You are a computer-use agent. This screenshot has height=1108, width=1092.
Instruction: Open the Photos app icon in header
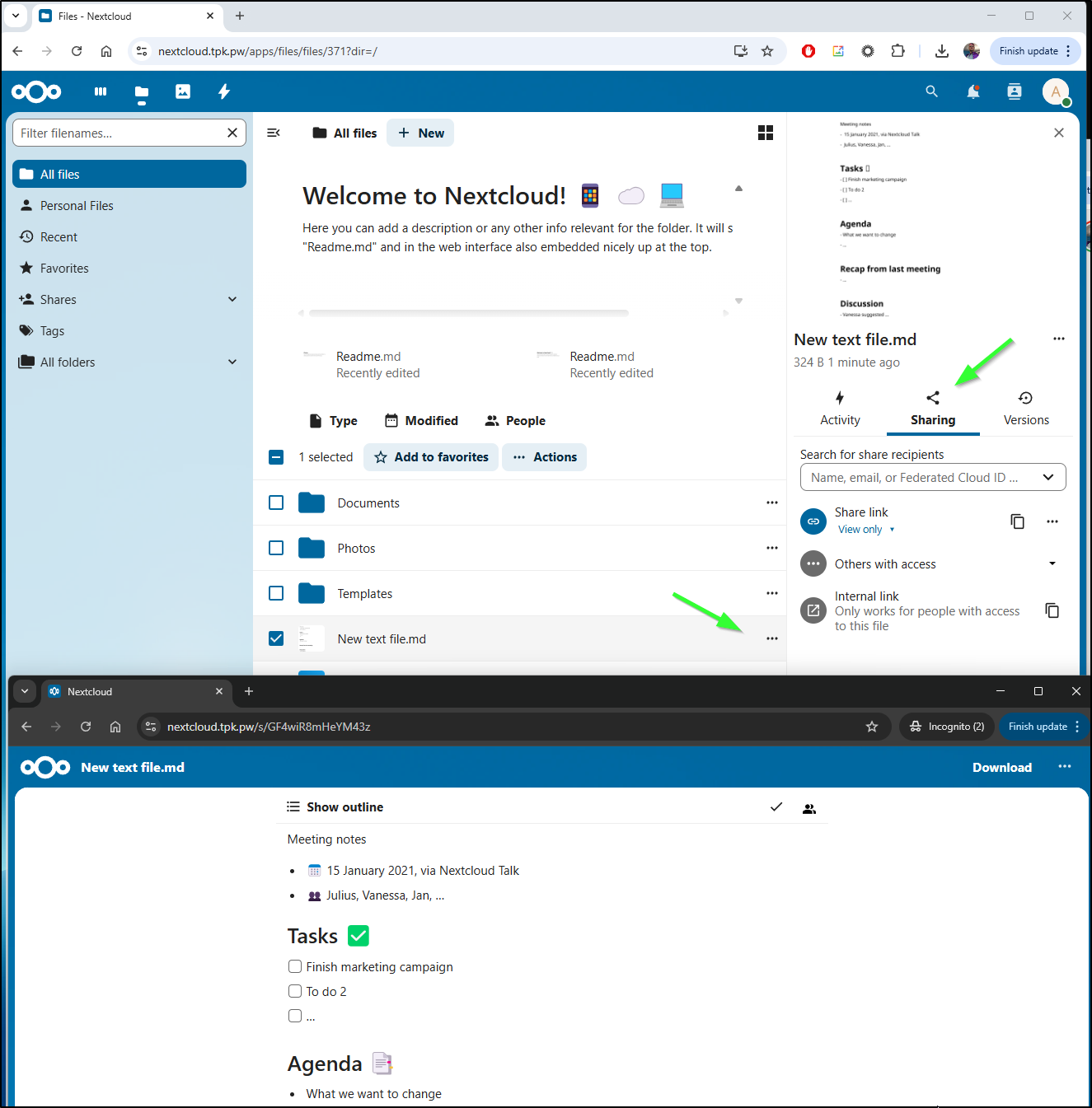coord(183,91)
